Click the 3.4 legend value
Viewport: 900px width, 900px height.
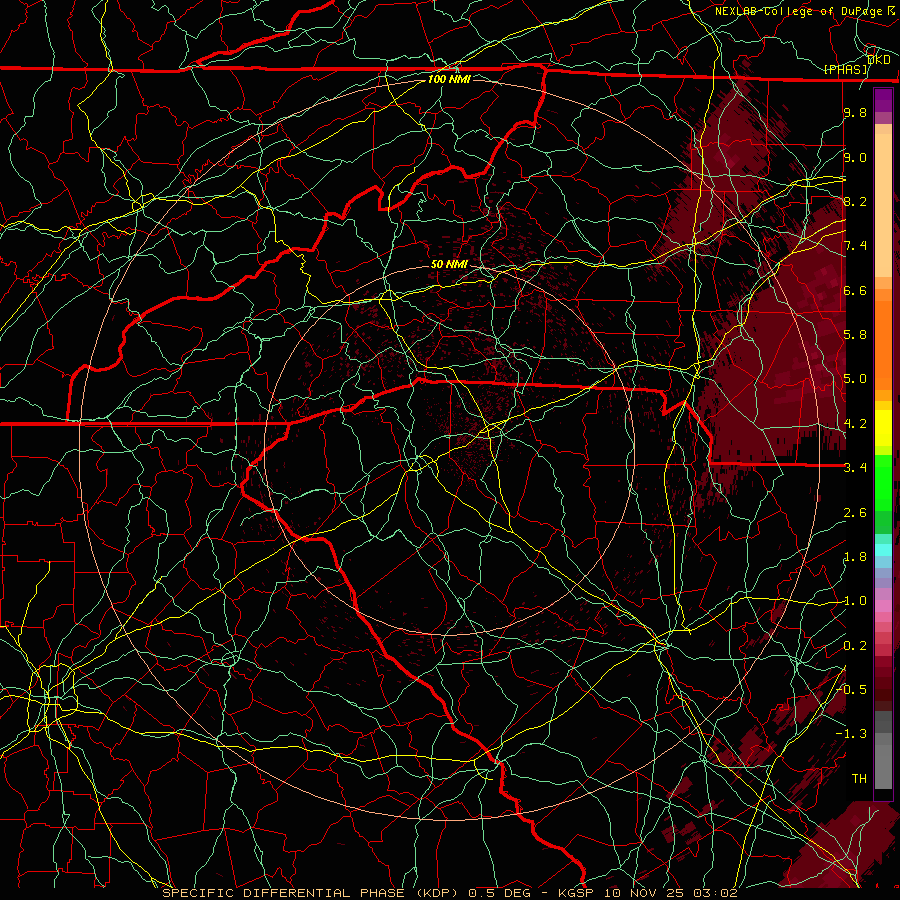tap(855, 467)
